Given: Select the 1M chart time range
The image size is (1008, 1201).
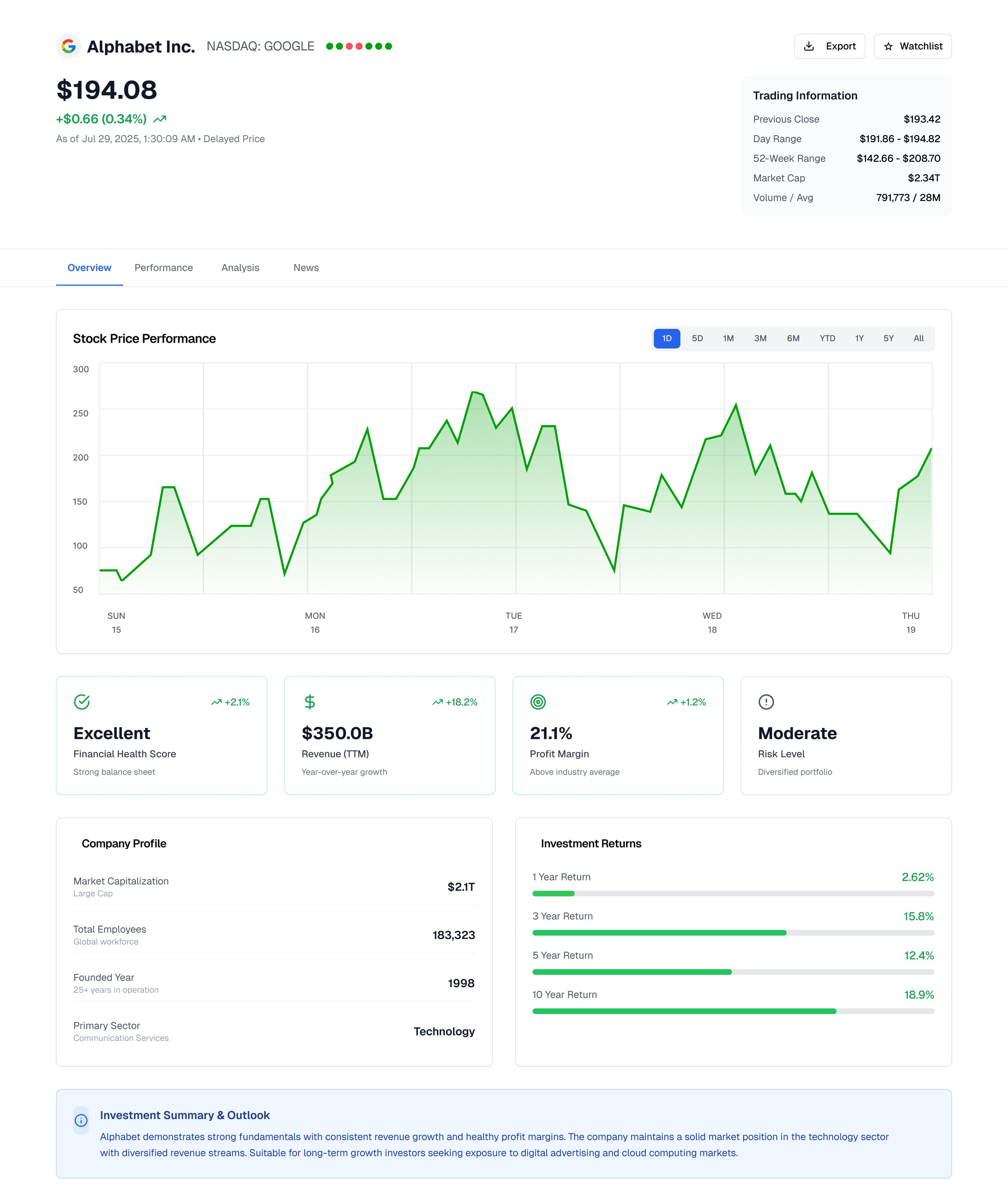Looking at the screenshot, I should [x=728, y=338].
